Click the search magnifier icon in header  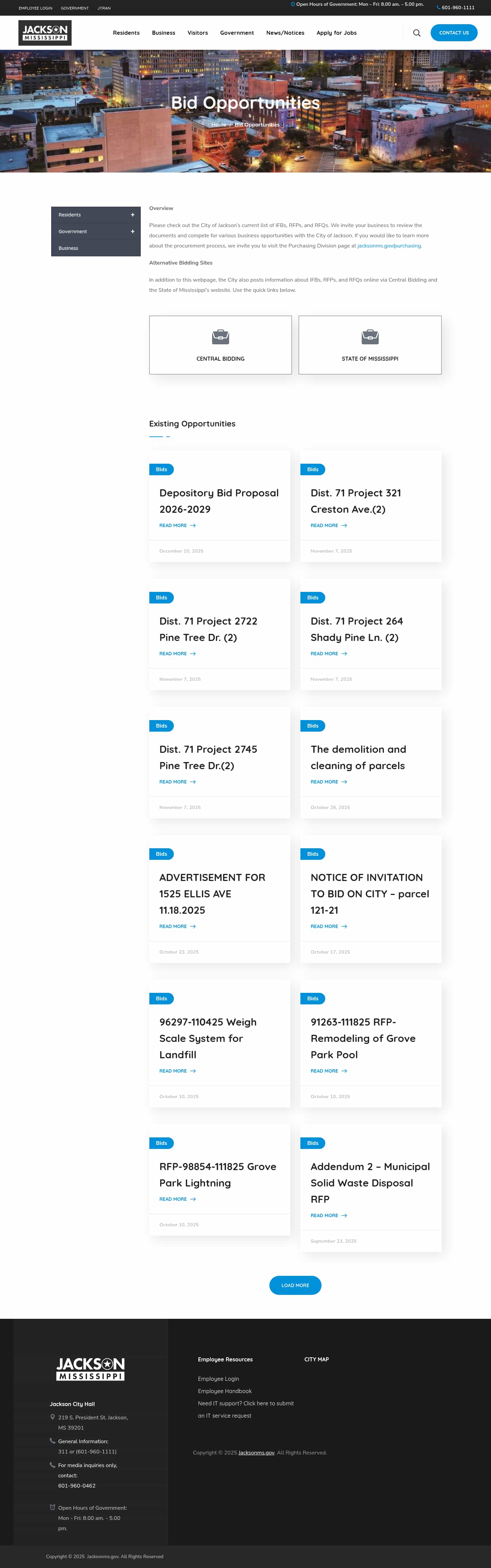click(x=417, y=33)
